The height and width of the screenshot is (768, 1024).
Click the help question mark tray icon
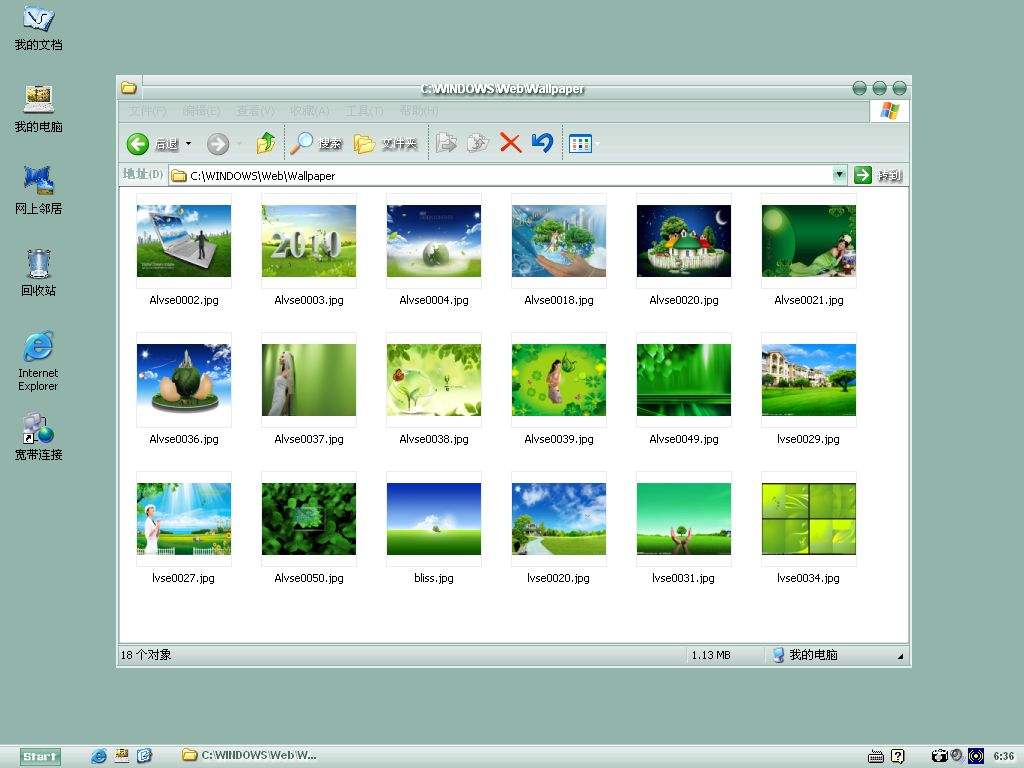tap(898, 756)
